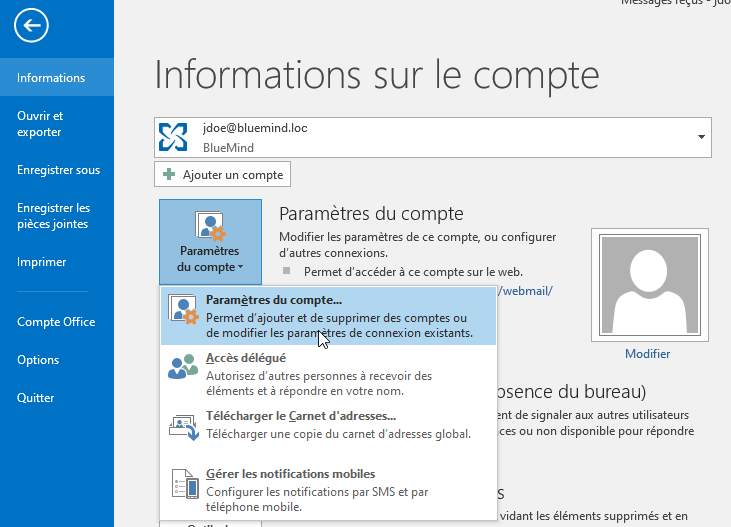
Task: Open Compte Office in the sidebar
Action: (57, 322)
